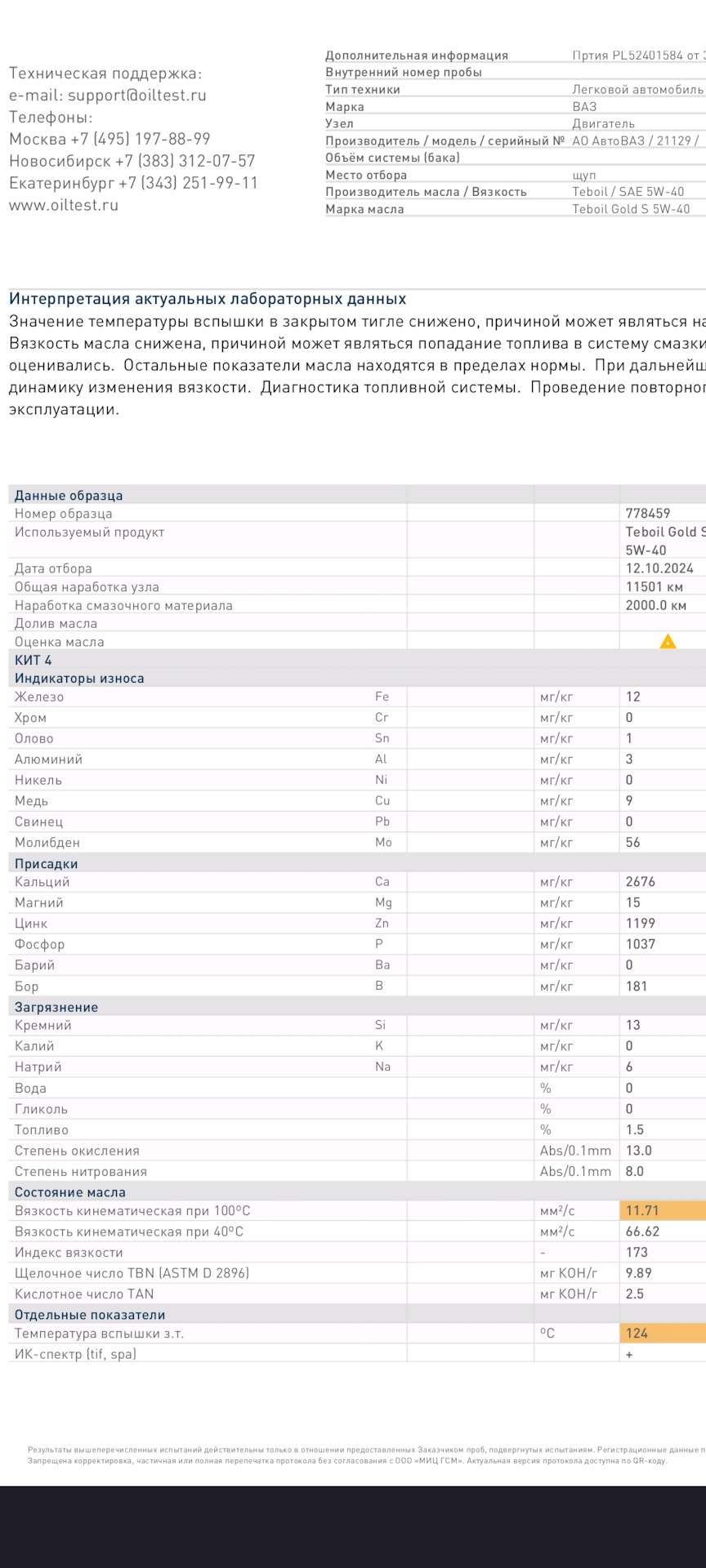The image size is (706, 1568).
Task: Select the Екатеринбург phone number line
Action: pos(133,183)
